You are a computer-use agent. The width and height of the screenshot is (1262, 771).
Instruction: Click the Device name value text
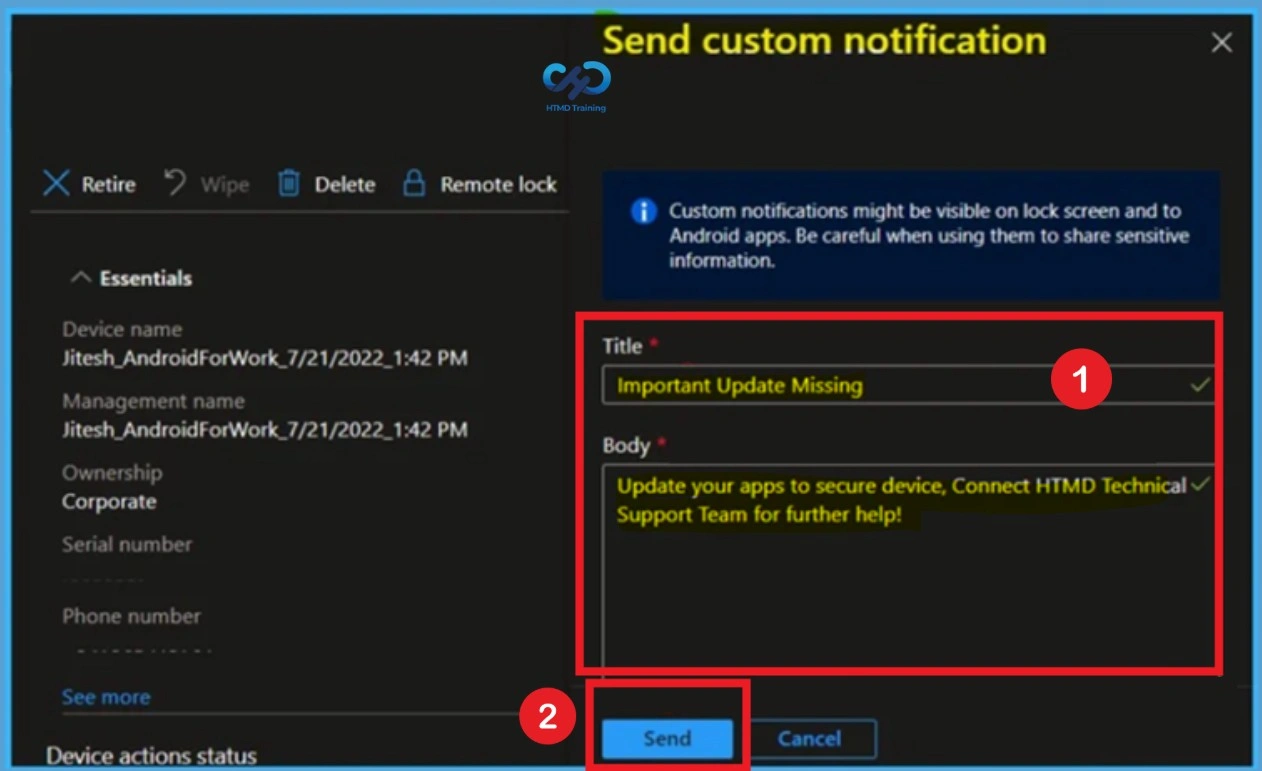click(265, 357)
